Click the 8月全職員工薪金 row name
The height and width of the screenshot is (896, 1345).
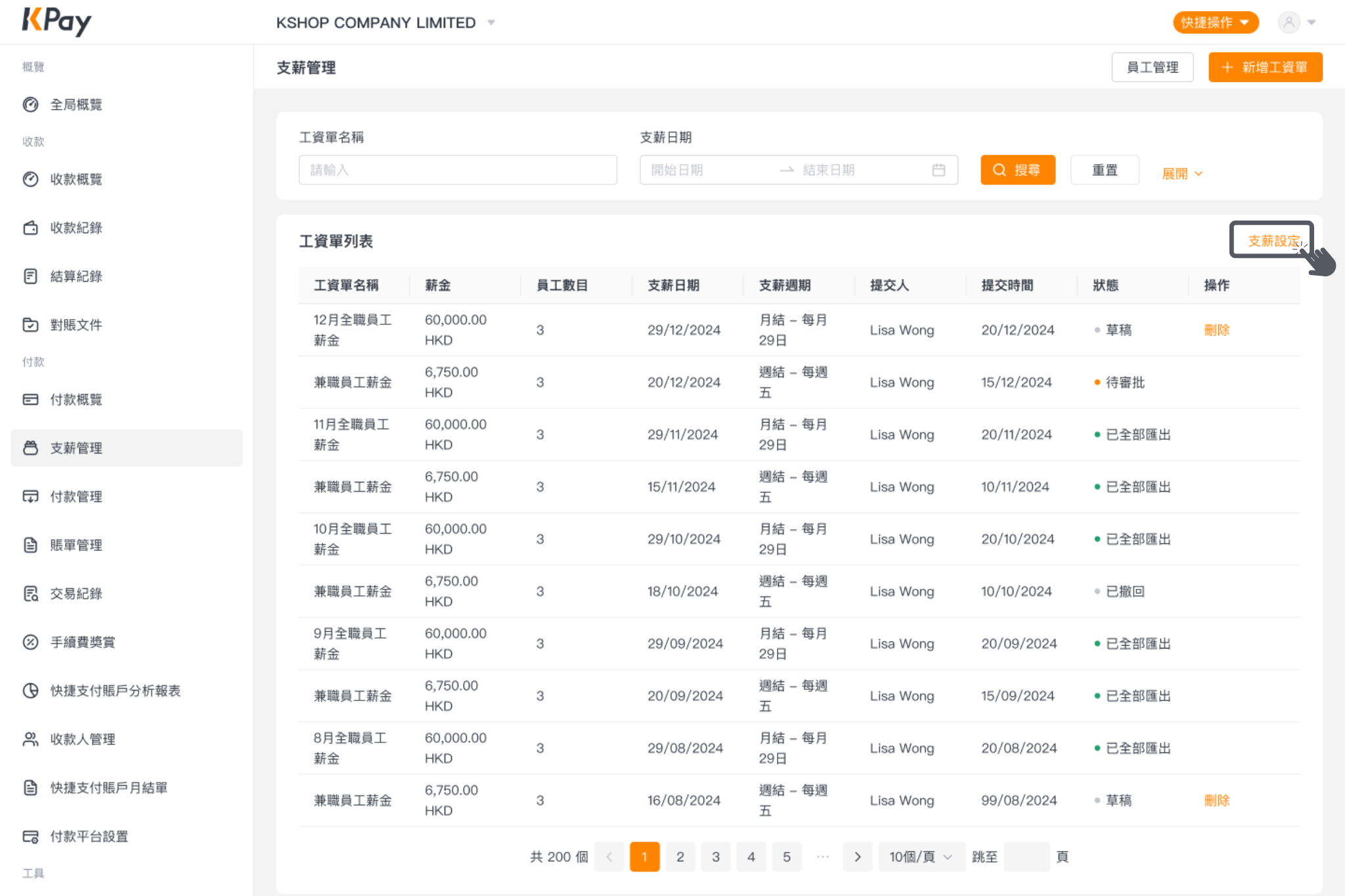coord(350,748)
